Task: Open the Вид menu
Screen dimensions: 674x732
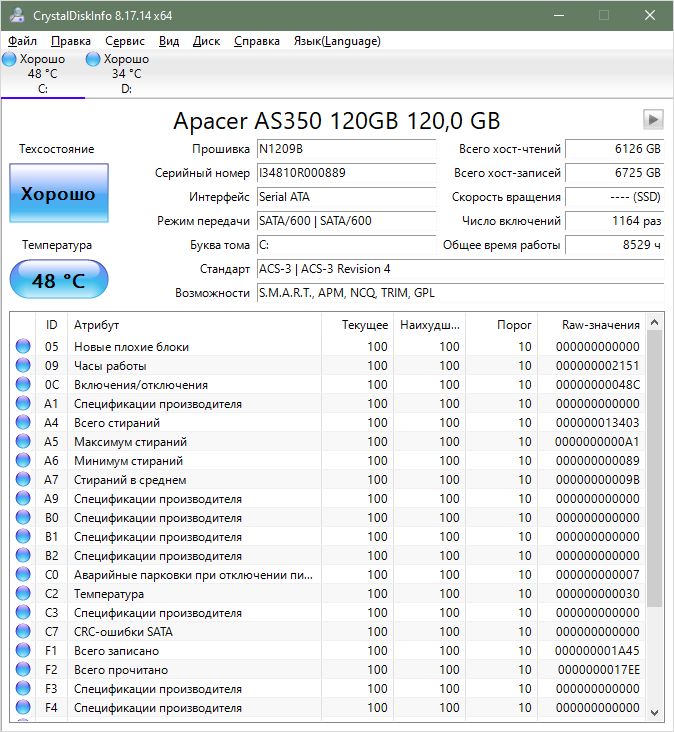Action: coord(168,41)
